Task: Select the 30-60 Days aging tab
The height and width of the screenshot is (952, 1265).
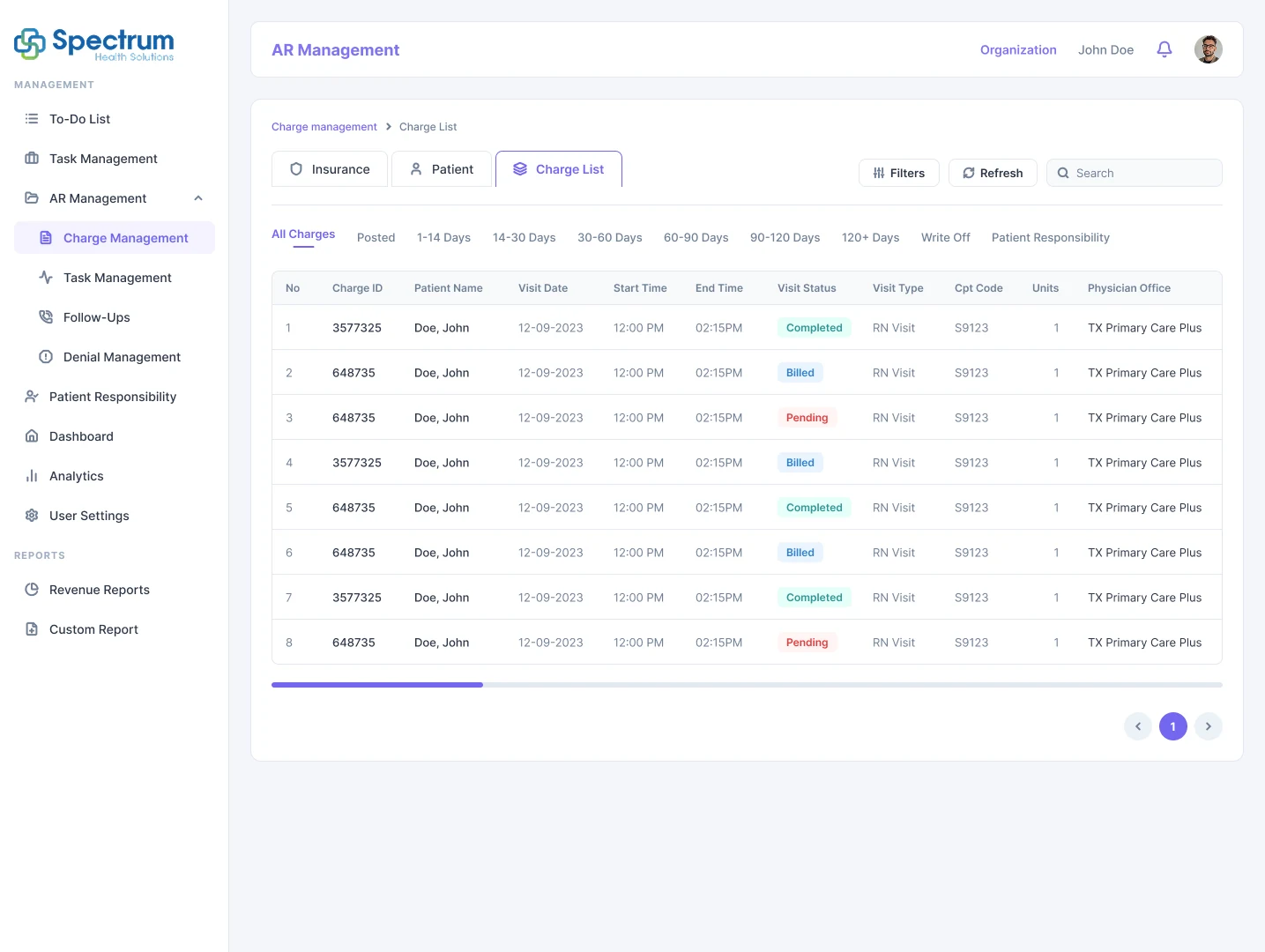Action: (x=610, y=238)
